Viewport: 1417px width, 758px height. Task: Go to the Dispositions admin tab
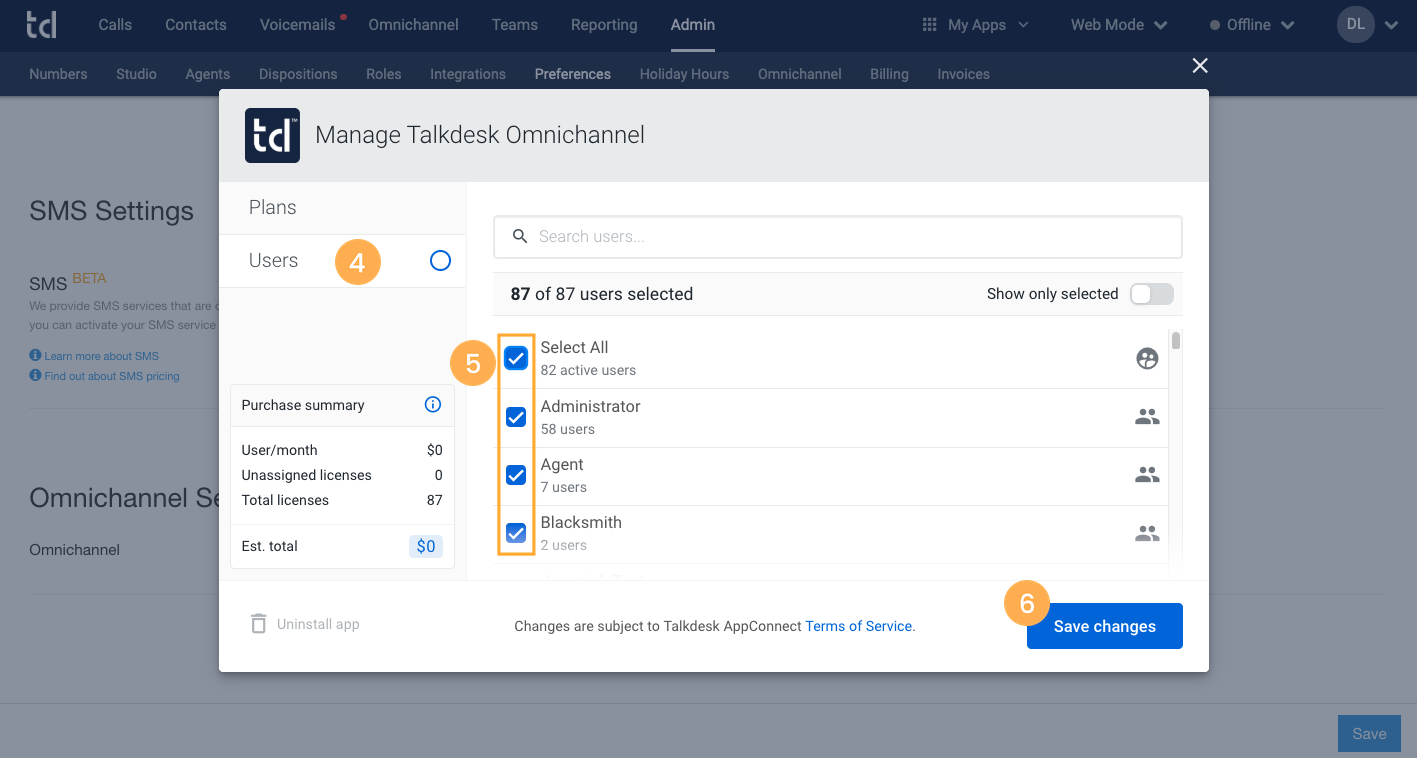[298, 74]
